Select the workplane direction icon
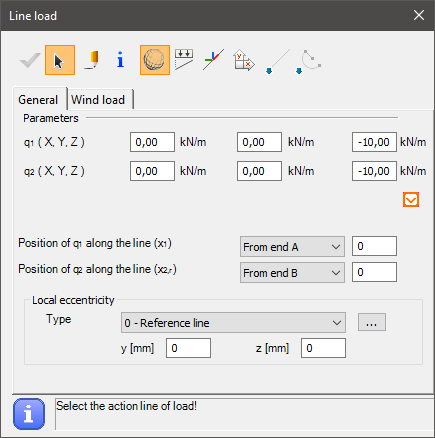 tap(244, 60)
